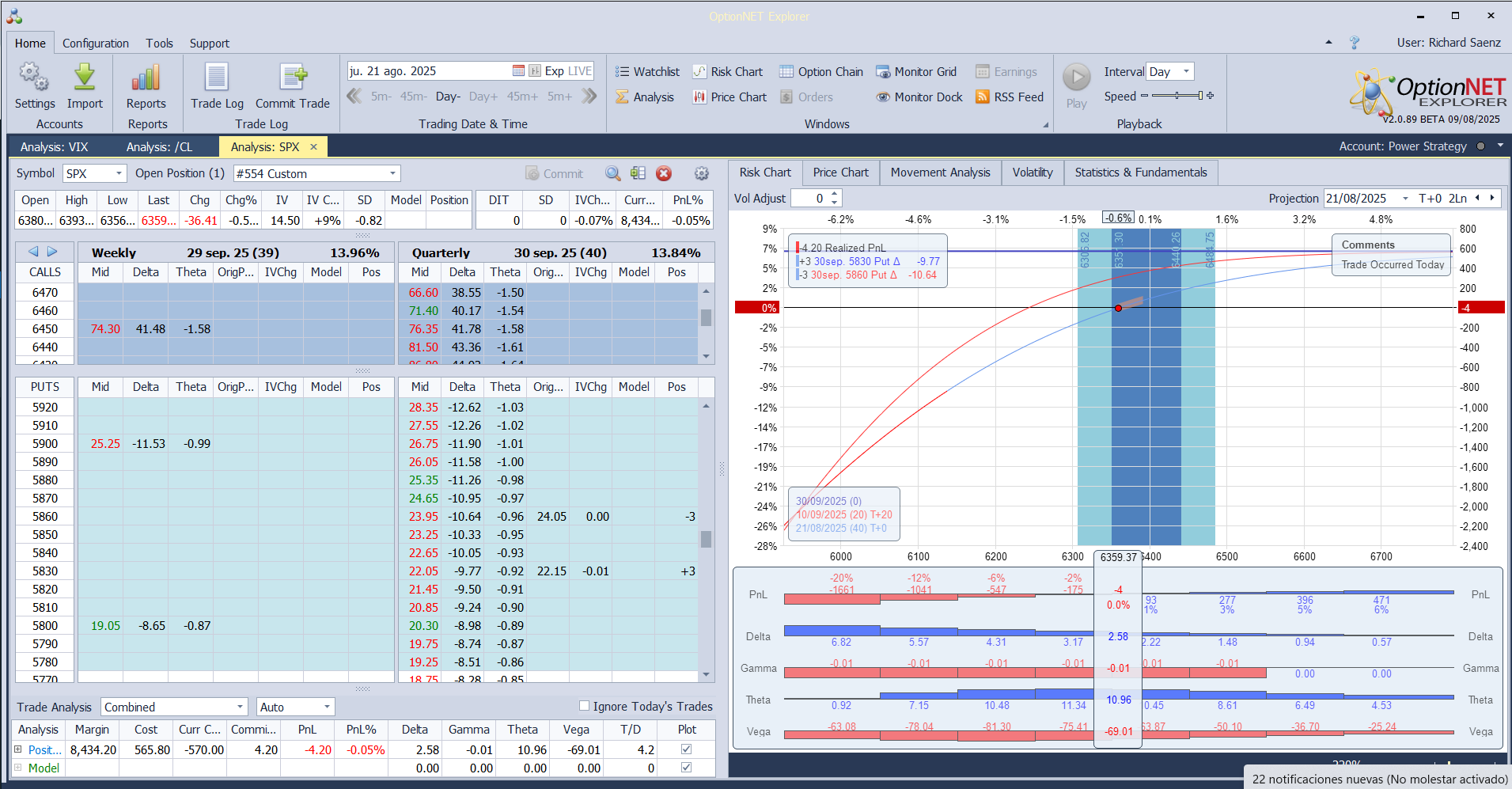Switch to the Configuration ribbon tab
This screenshot has width=1512, height=789.
click(x=96, y=43)
